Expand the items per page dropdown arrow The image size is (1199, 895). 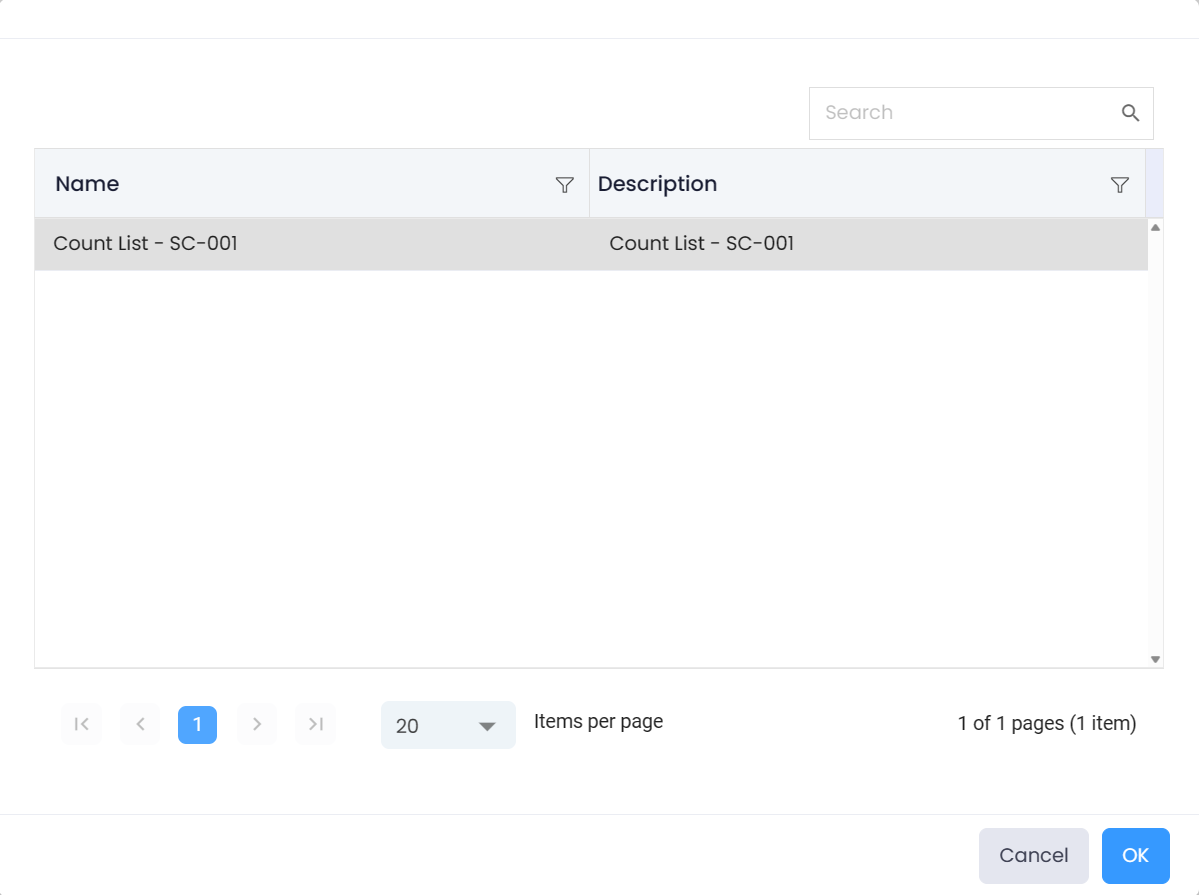(x=487, y=726)
